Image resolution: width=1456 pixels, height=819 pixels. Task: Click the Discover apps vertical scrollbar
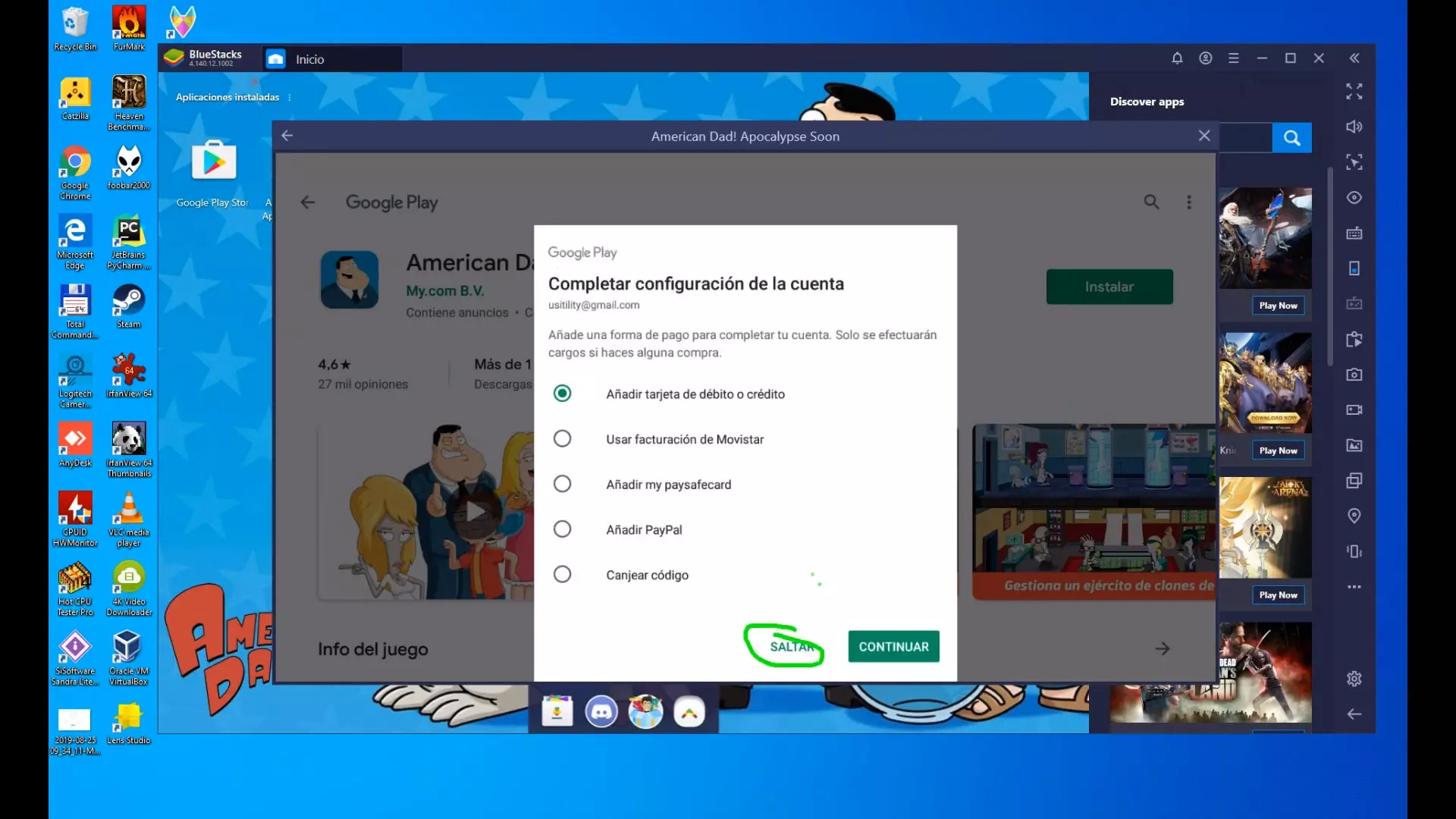tap(1329, 265)
